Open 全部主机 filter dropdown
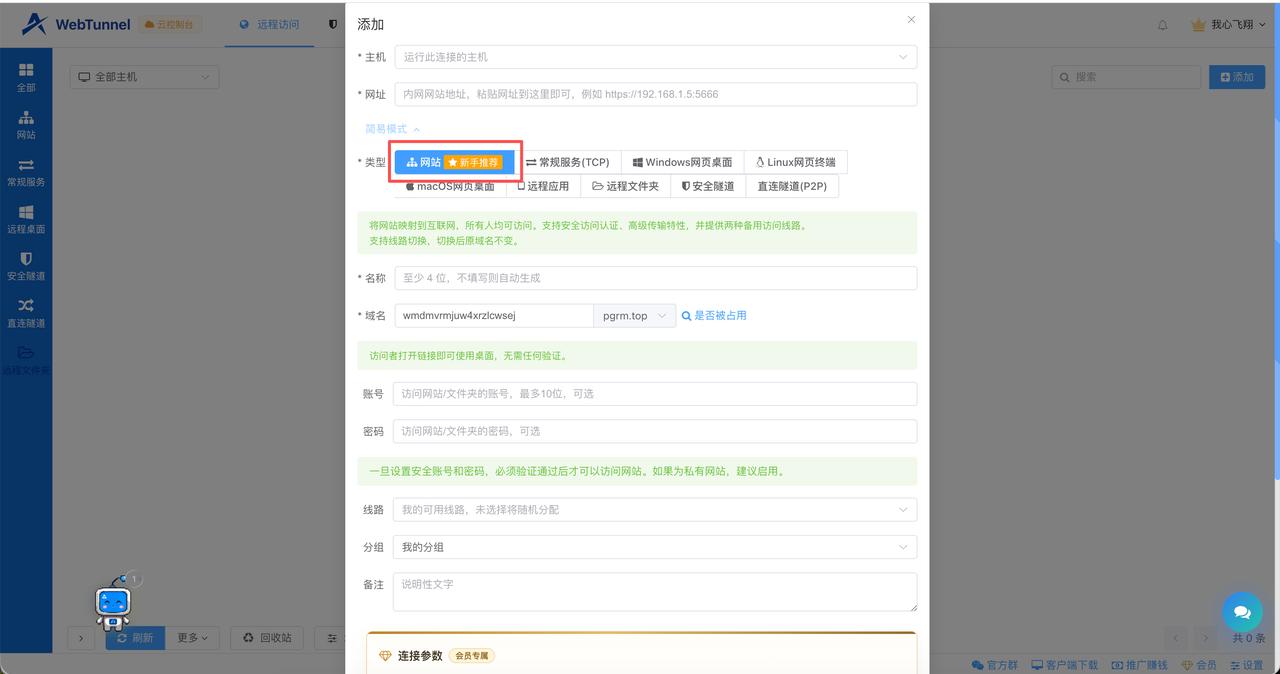This screenshot has width=1280, height=674. [144, 77]
